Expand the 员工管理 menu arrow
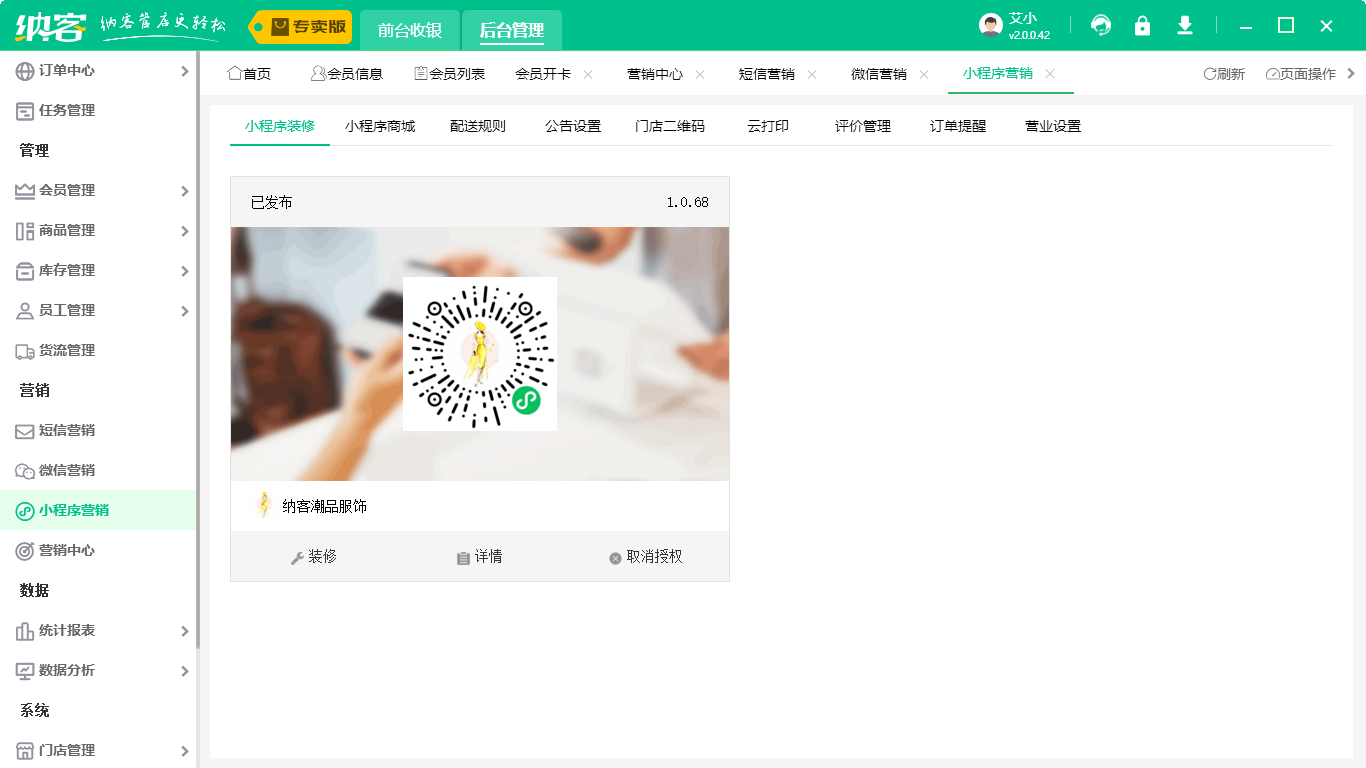The width and height of the screenshot is (1366, 768). point(184,311)
